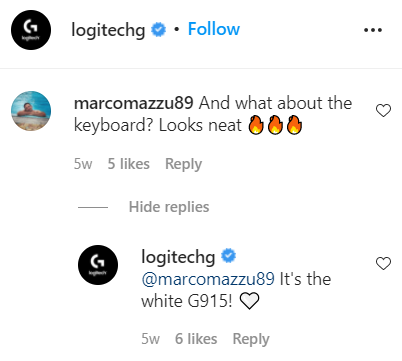Image resolution: width=402 pixels, height=361 pixels.
Task: Reply to marcomazzu89's comment
Action: (x=184, y=164)
